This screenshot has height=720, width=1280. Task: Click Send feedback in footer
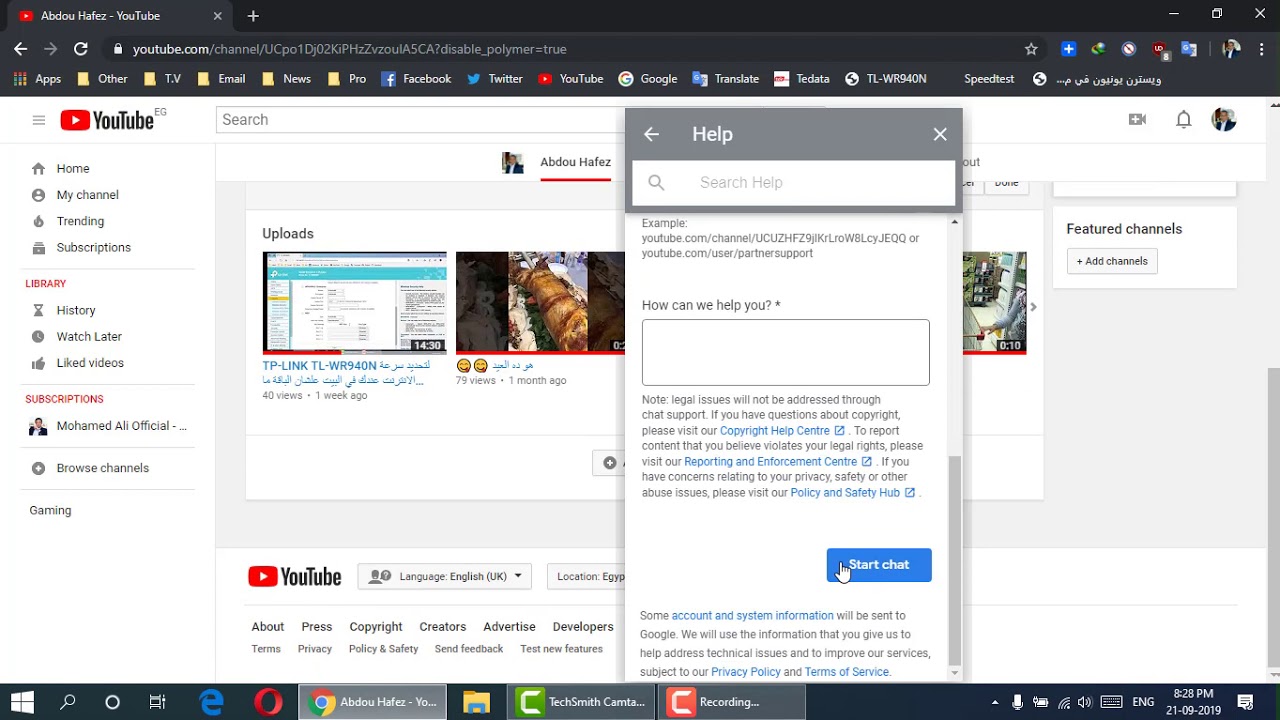coord(469,649)
